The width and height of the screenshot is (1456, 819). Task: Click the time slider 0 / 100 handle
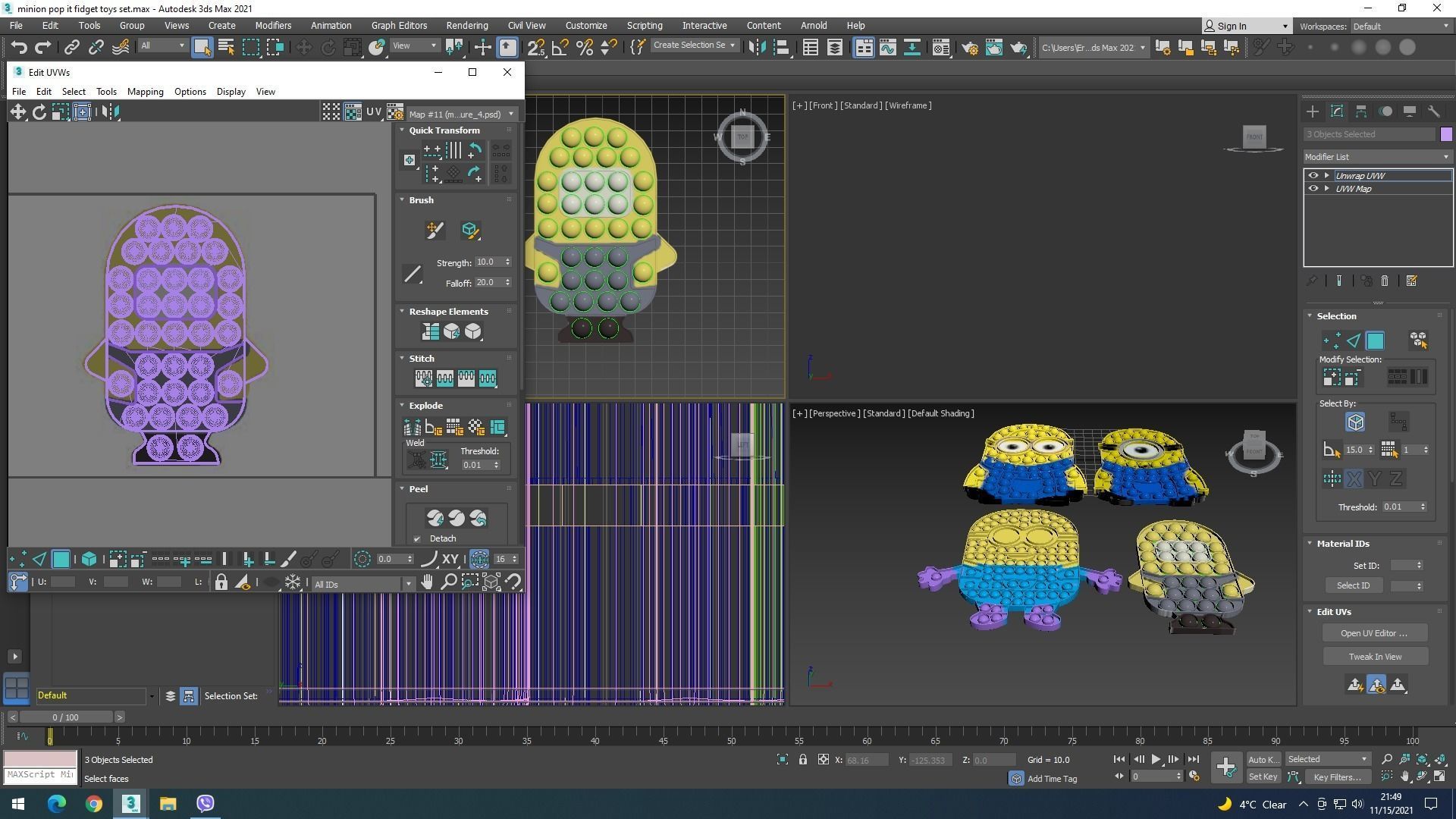(x=65, y=717)
